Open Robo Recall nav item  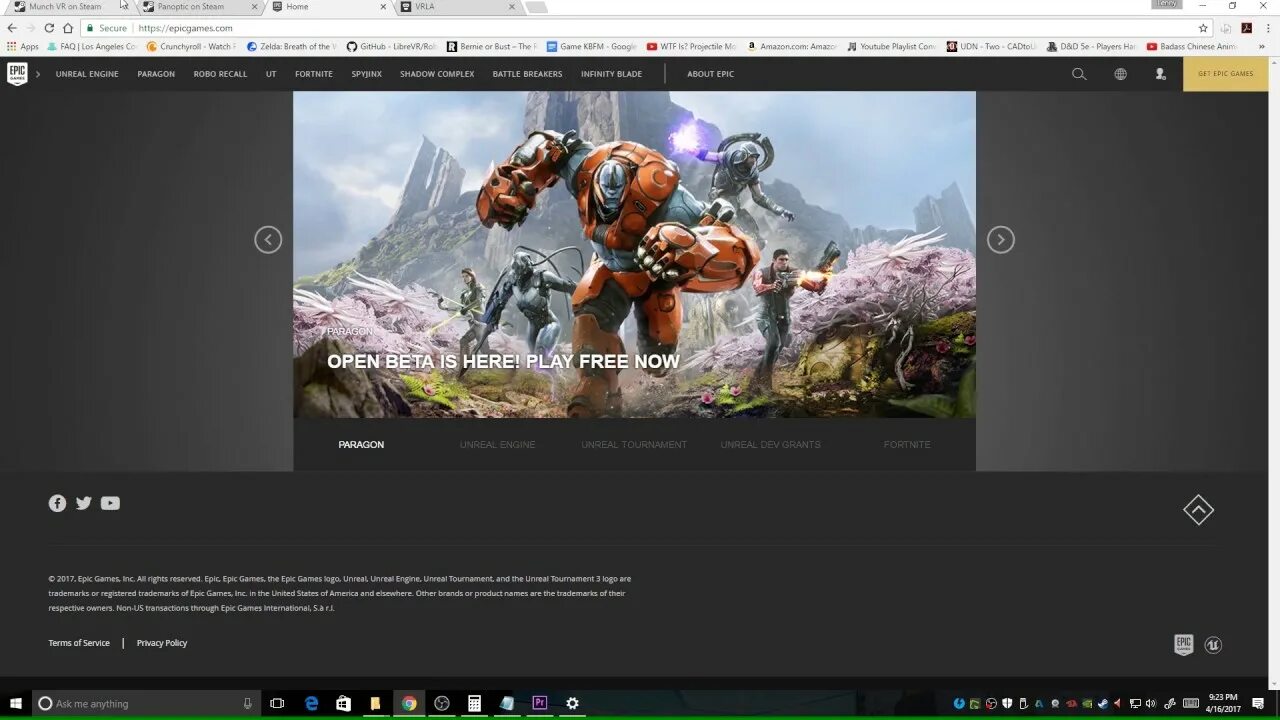pyautogui.click(x=220, y=74)
